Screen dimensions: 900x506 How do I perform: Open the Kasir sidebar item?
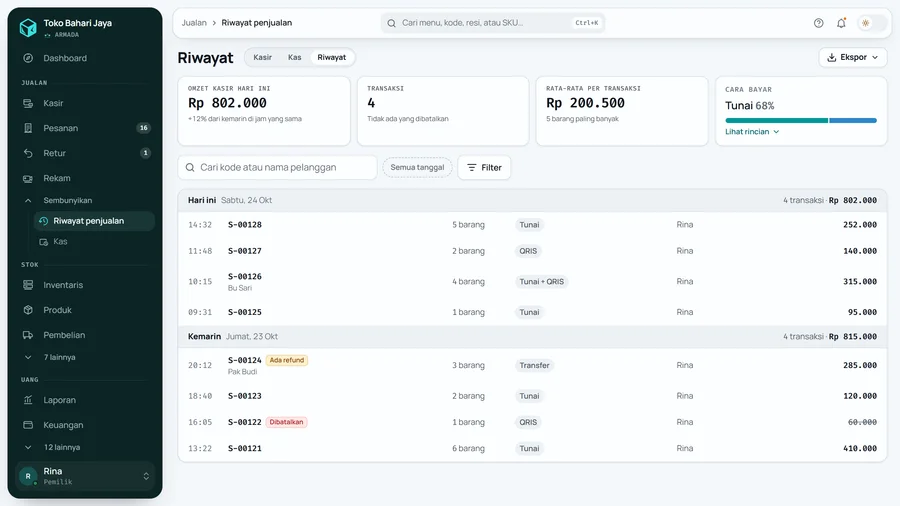pyautogui.click(x=85, y=103)
